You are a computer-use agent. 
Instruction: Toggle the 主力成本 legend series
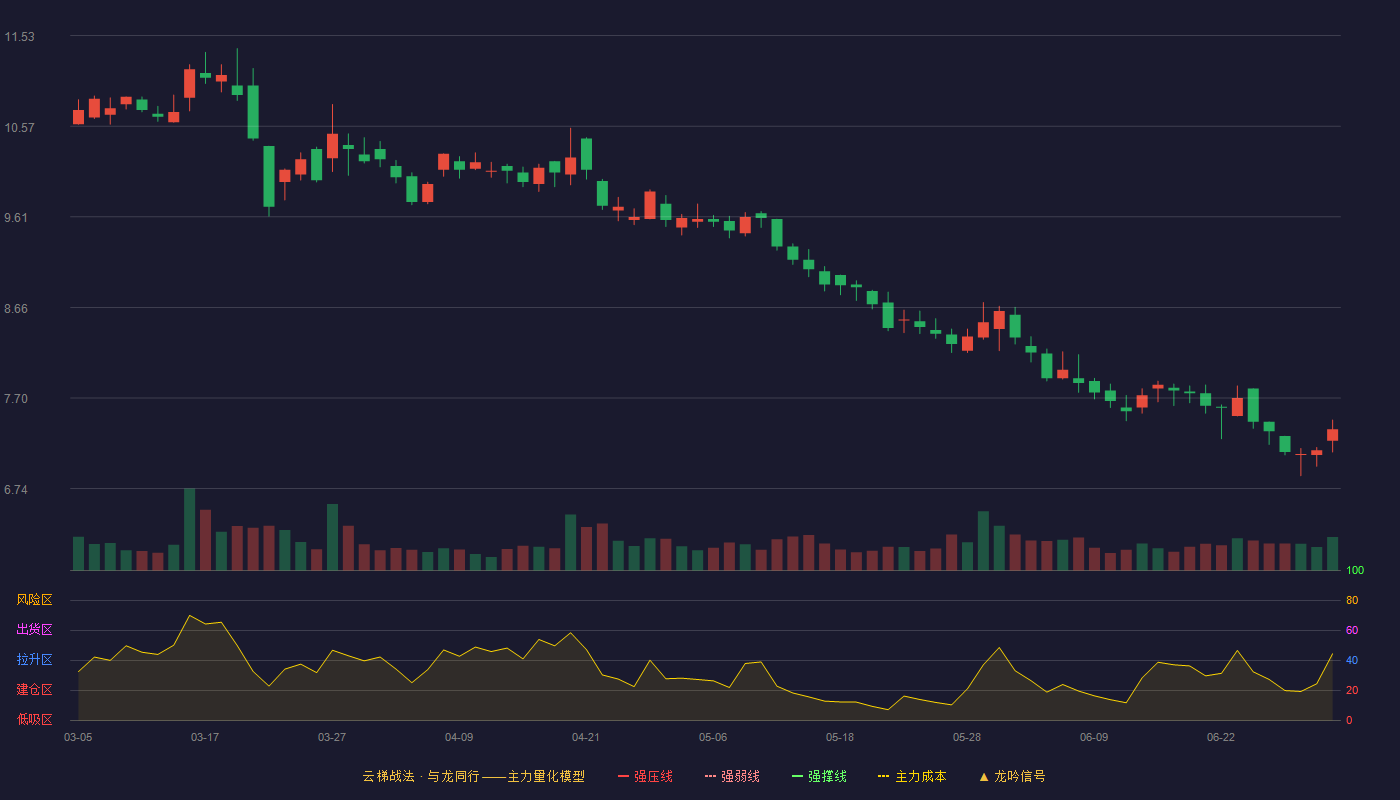click(912, 776)
